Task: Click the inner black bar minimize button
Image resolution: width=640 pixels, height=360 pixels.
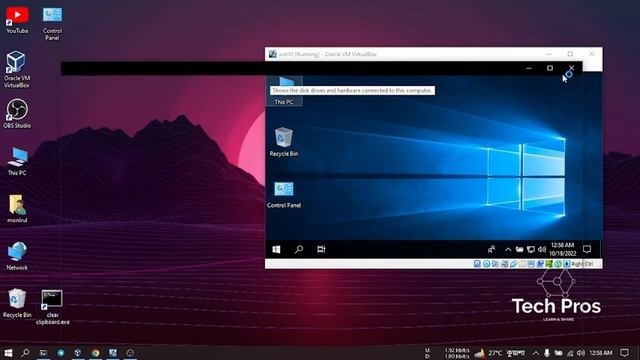Action: tap(529, 68)
